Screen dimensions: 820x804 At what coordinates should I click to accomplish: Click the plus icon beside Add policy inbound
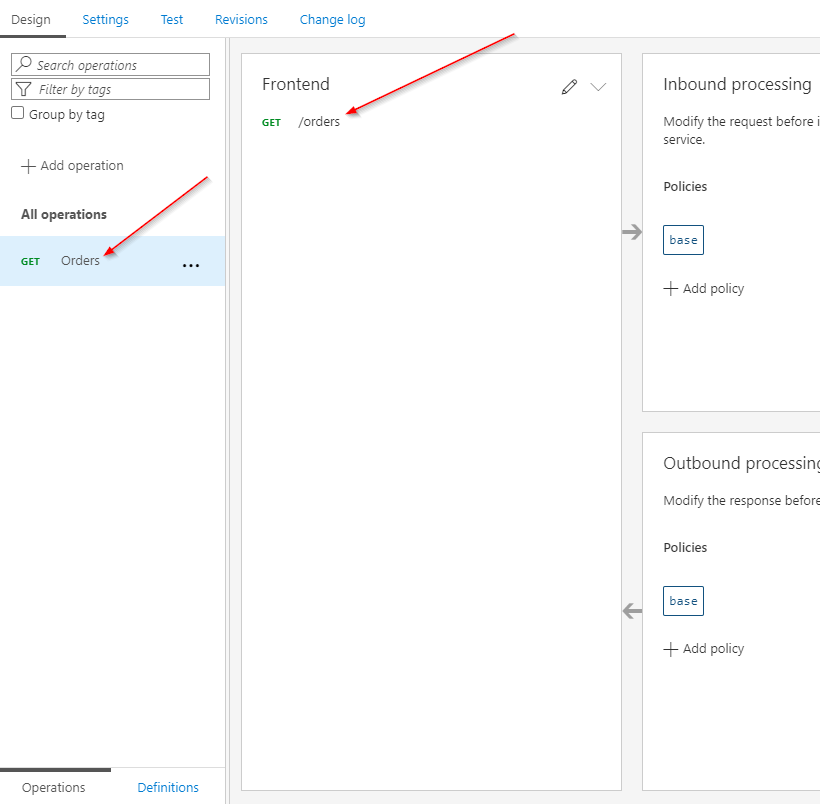pyautogui.click(x=670, y=288)
